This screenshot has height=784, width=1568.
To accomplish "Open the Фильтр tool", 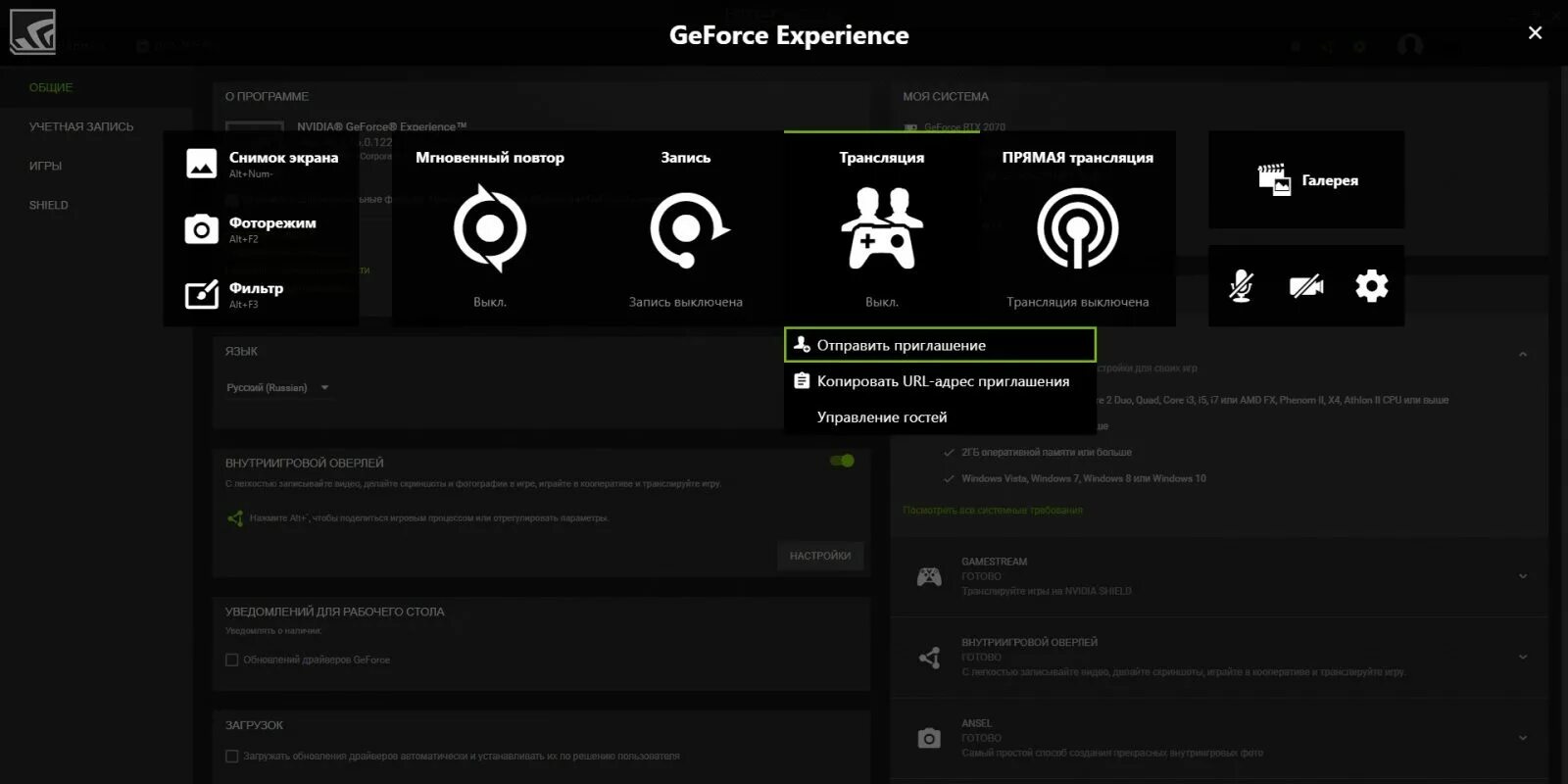I will (235, 294).
